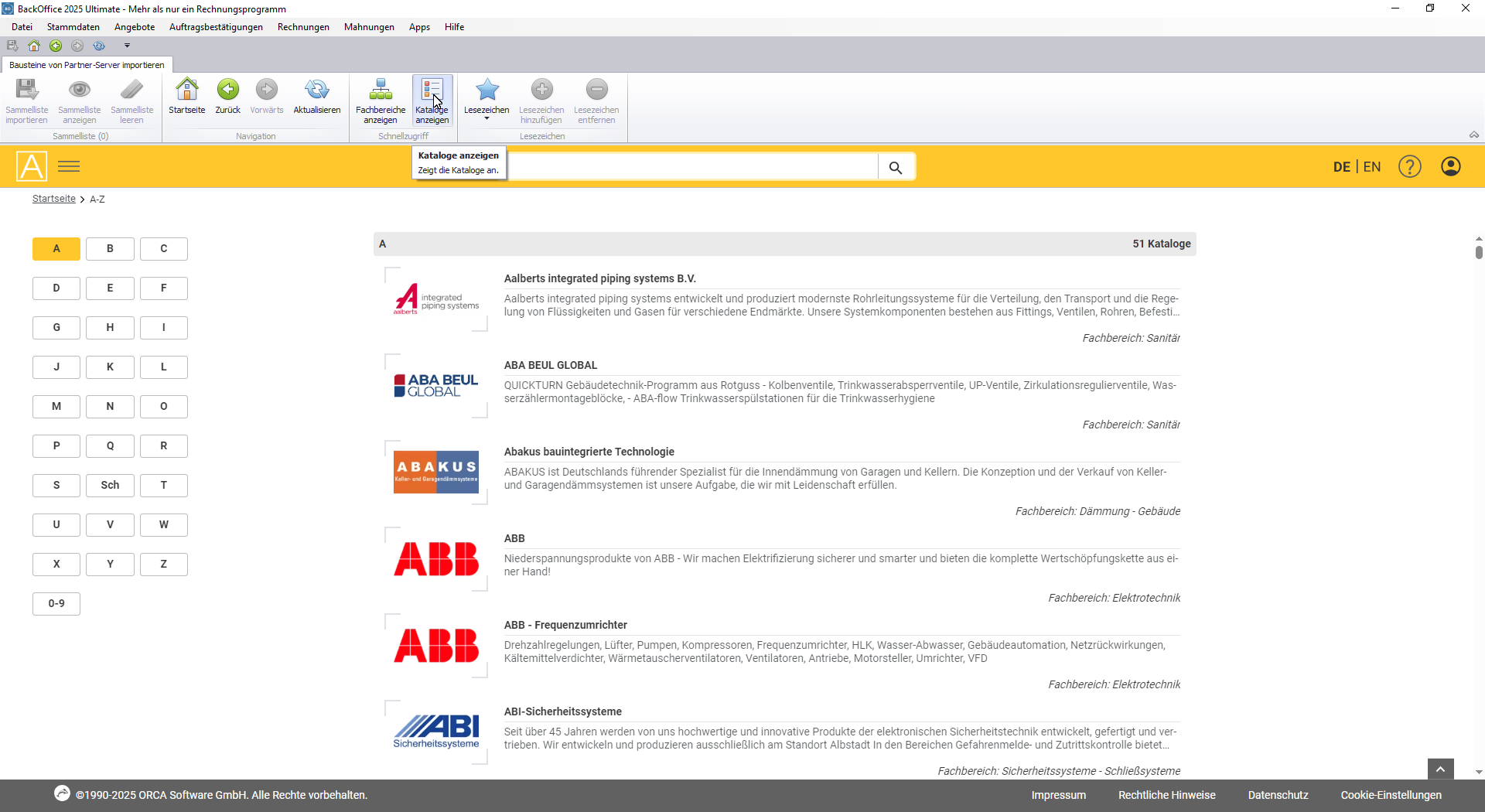Open the Hilfe menu
The height and width of the screenshot is (812, 1485).
(x=454, y=27)
